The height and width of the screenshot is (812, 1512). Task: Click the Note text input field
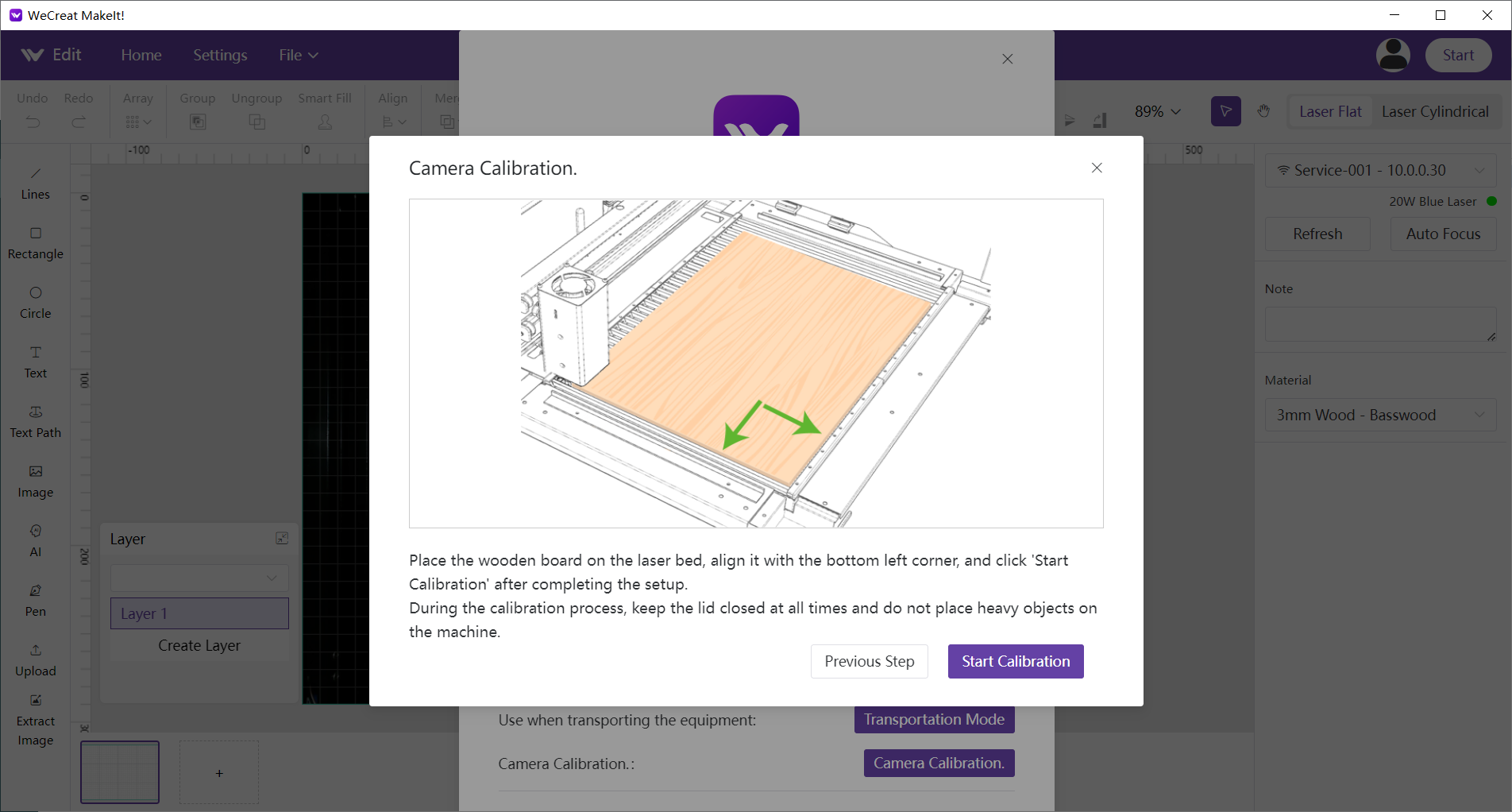pyautogui.click(x=1380, y=324)
